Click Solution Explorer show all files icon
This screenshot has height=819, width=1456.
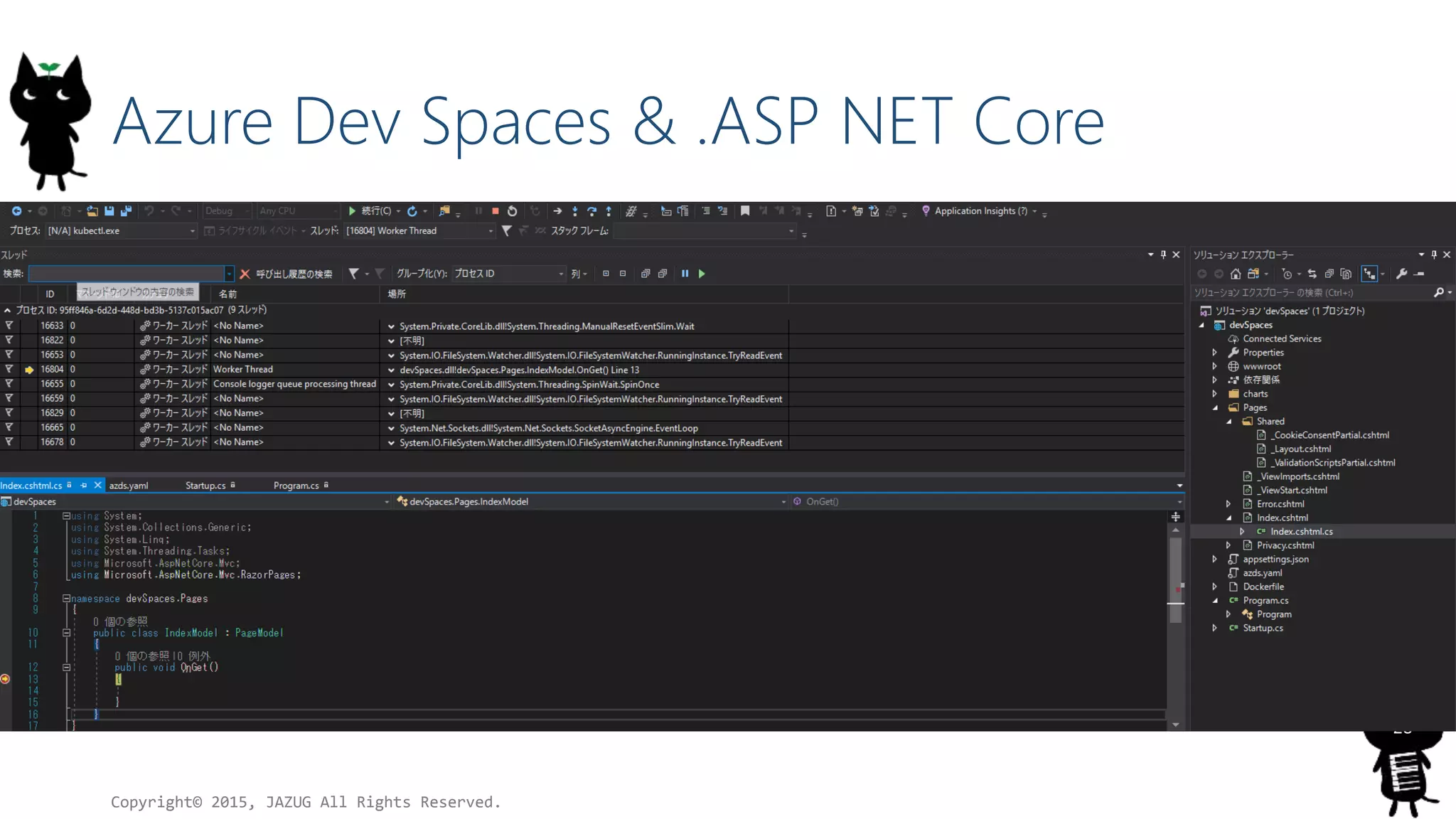pyautogui.click(x=1346, y=274)
